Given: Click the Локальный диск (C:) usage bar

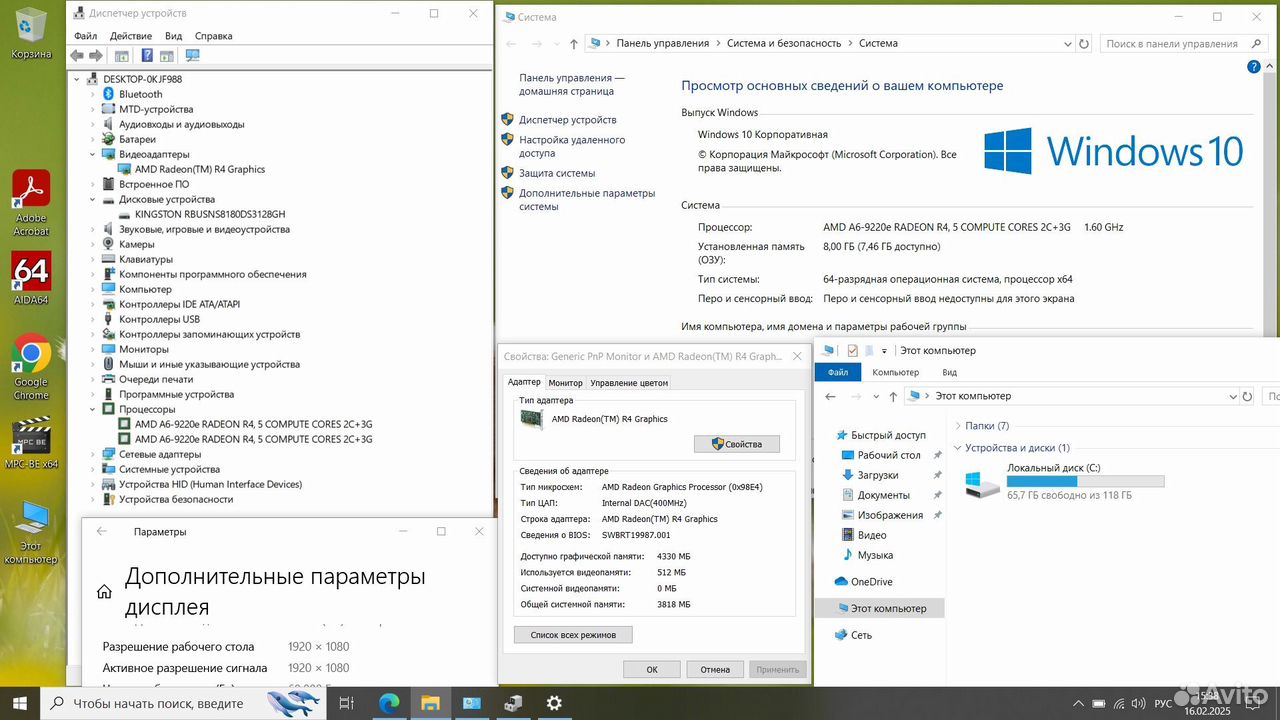Looking at the screenshot, I should click(x=1085, y=481).
